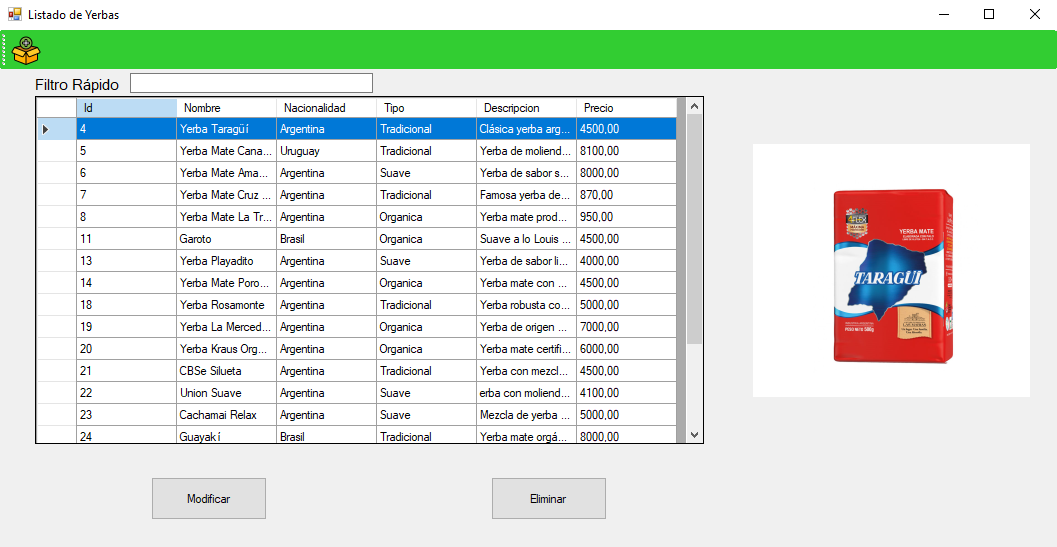1057x547 pixels.
Task: Click the Taragüi yerba product image
Action: pos(891,271)
